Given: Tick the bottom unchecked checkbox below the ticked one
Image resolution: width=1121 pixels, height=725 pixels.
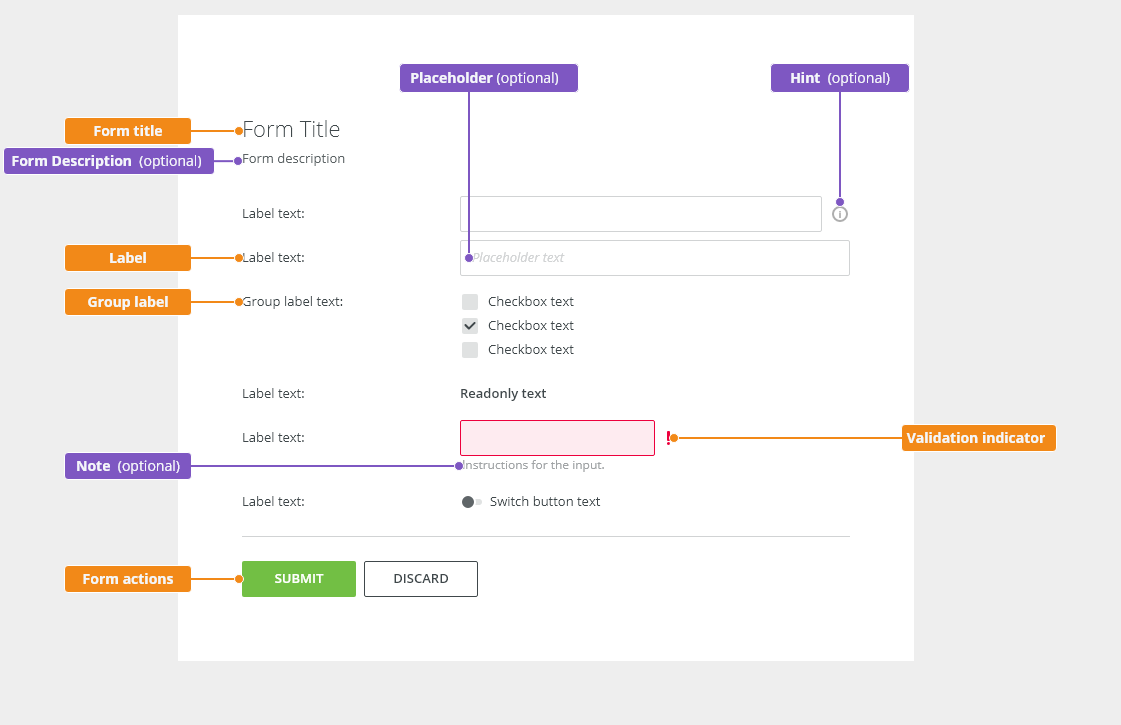Looking at the screenshot, I should coord(470,350).
